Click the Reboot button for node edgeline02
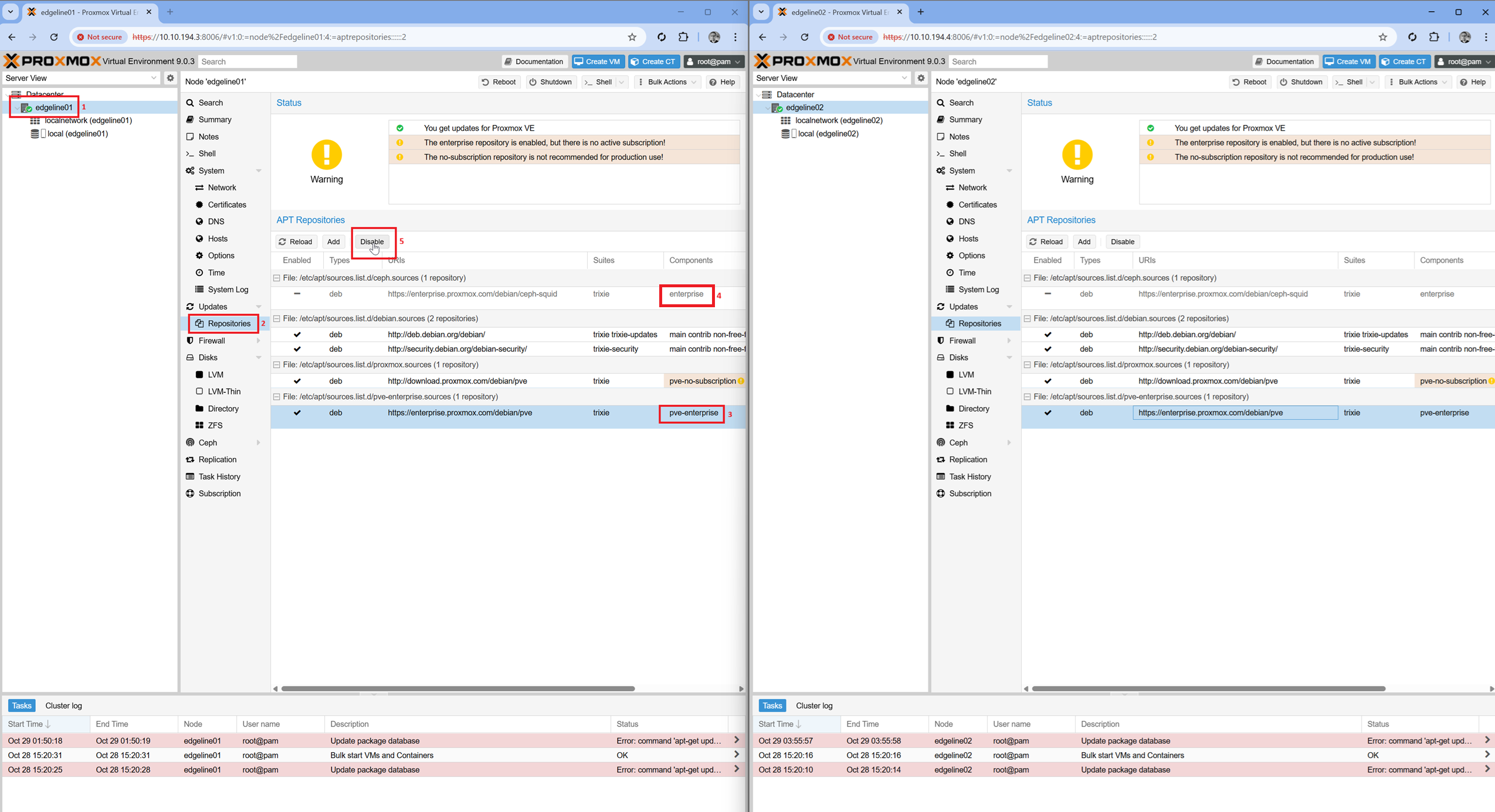Screen dimensions: 1495x812 tap(1250, 82)
